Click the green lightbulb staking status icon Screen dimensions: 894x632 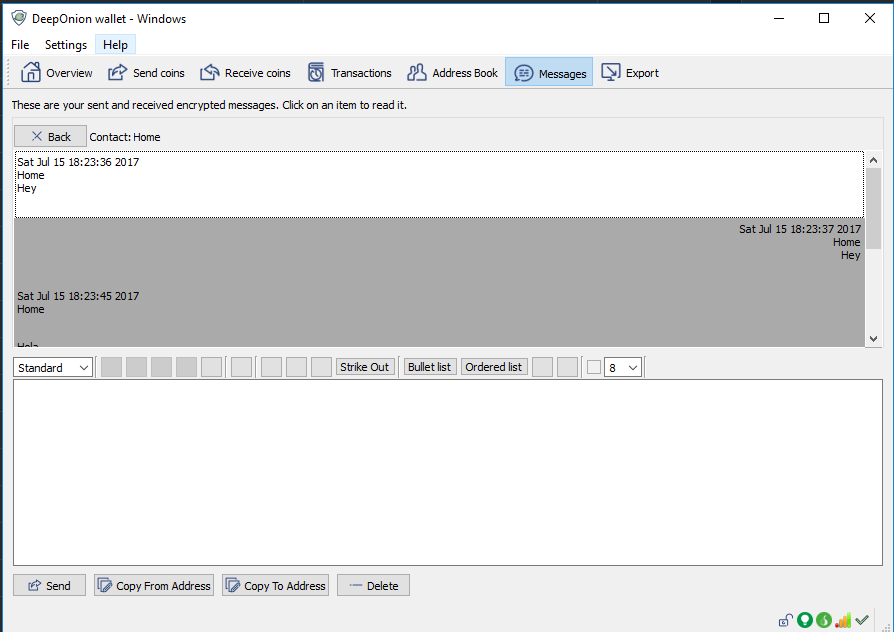click(x=804, y=620)
